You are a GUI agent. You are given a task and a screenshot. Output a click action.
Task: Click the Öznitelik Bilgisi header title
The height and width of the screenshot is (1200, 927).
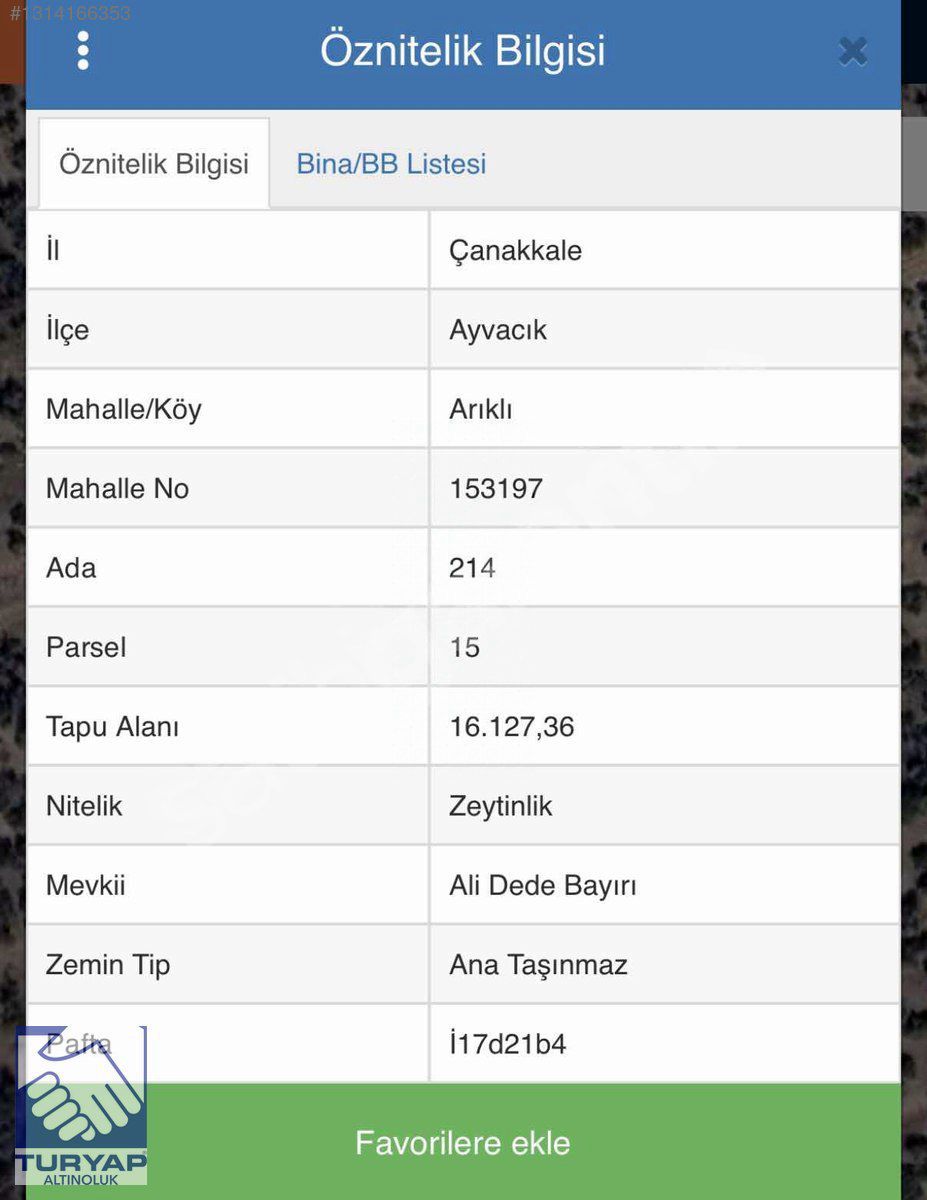pyautogui.click(x=463, y=50)
